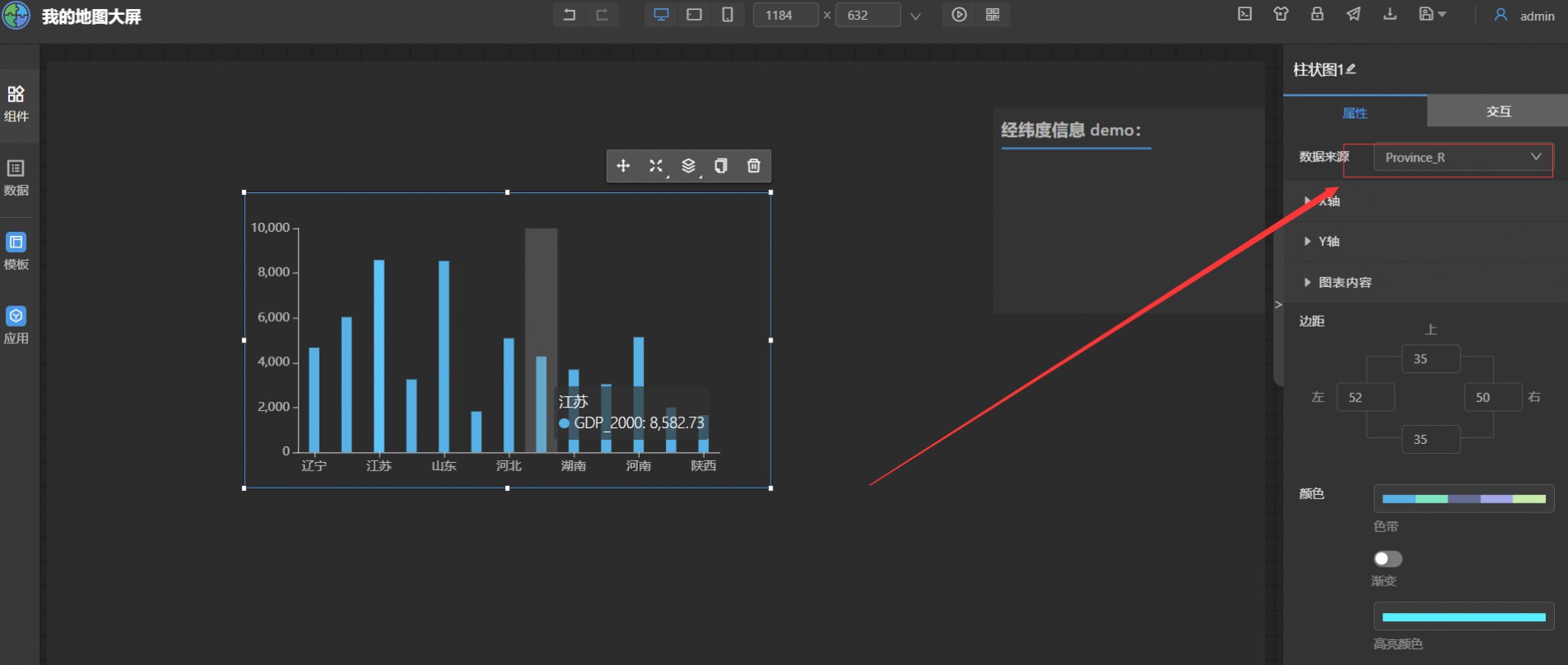
Task: Click the layers icon on chart toolbar
Action: (x=688, y=166)
